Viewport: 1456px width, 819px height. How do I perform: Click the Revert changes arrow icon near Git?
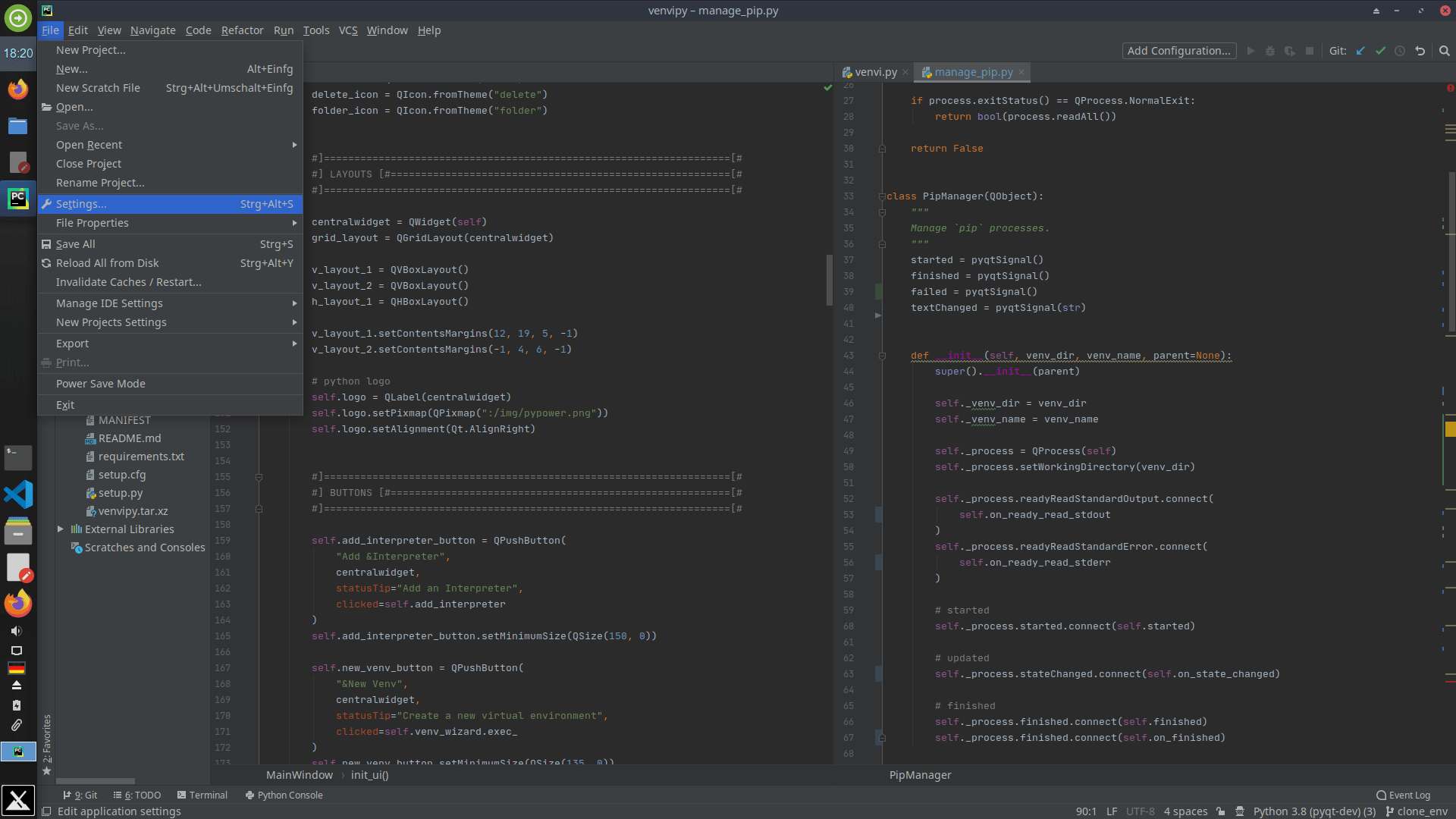[x=1420, y=51]
